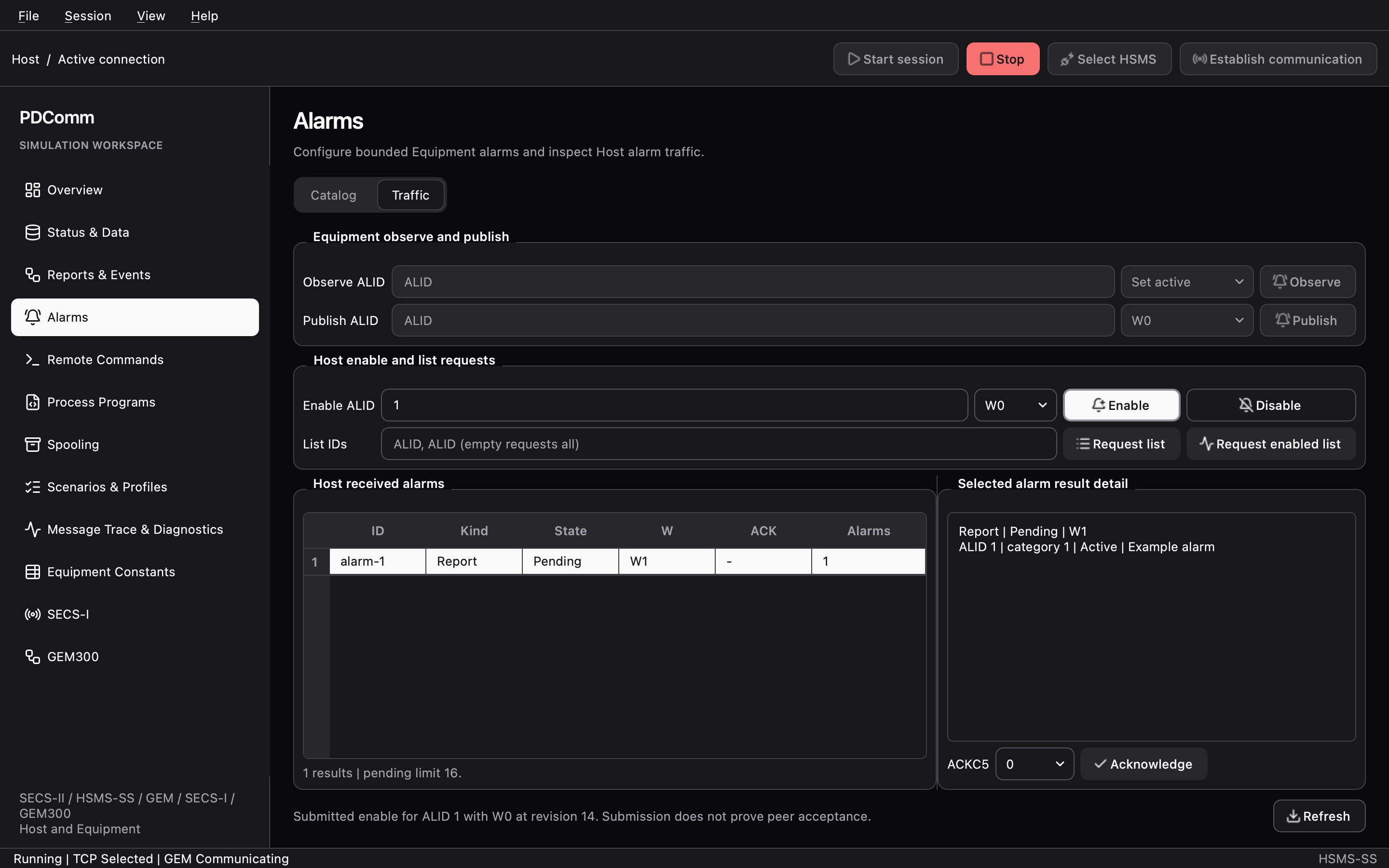This screenshot has width=1389, height=868.
Task: Click the Publish bell button
Action: [1307, 320]
